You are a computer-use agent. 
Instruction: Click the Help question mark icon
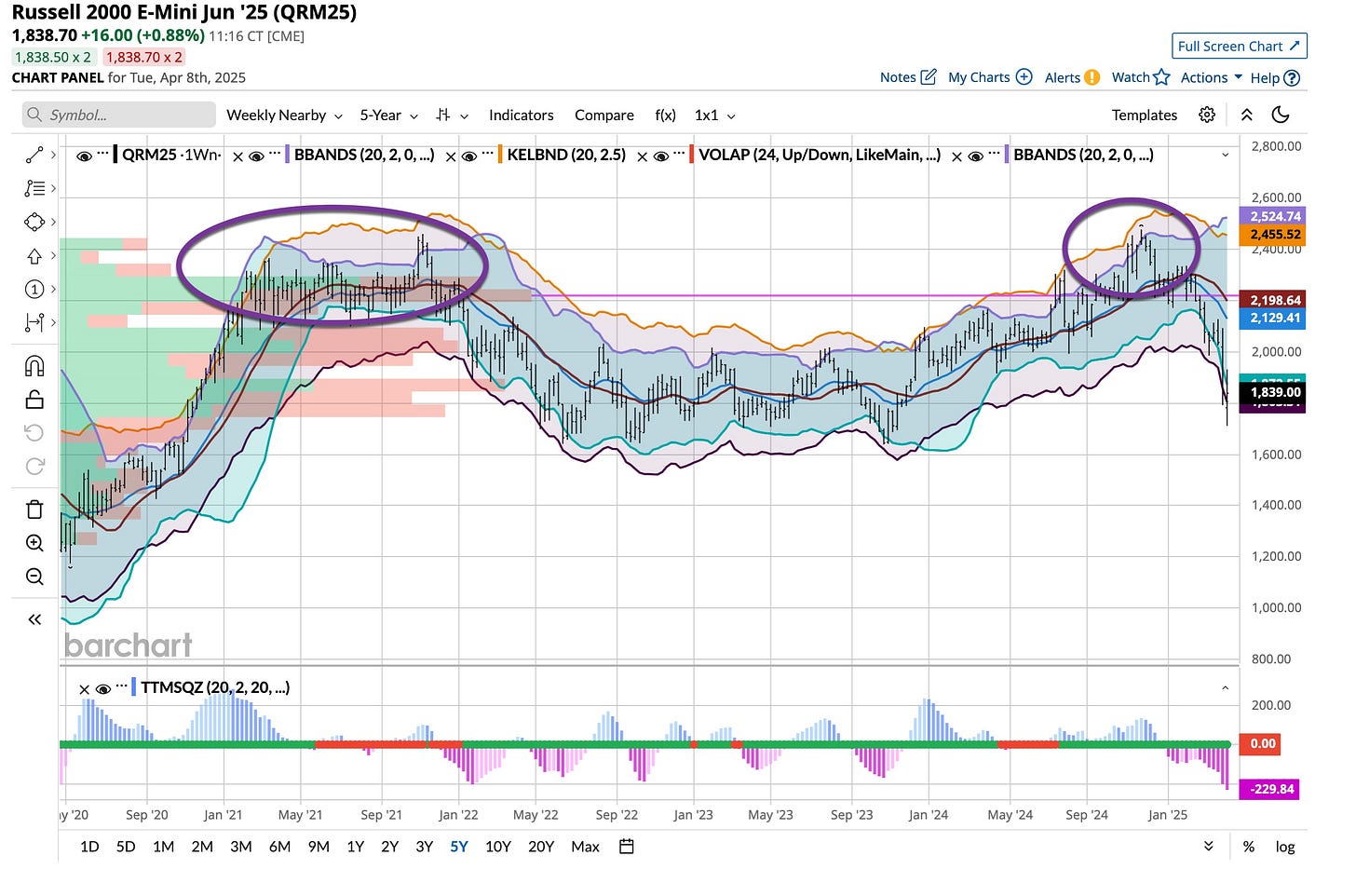click(x=1292, y=78)
